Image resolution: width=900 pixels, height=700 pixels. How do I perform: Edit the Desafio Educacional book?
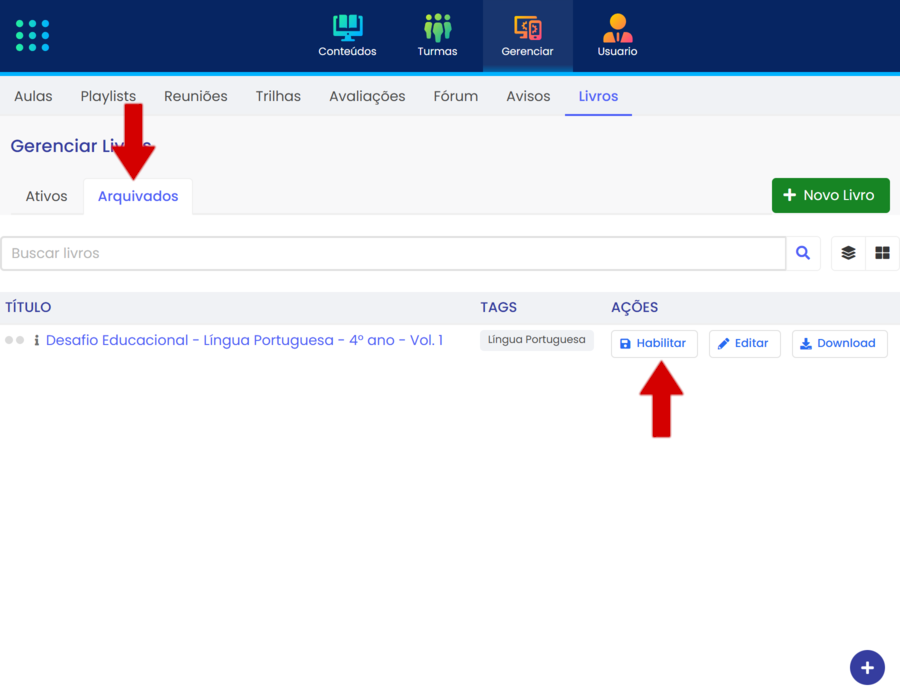click(x=744, y=343)
